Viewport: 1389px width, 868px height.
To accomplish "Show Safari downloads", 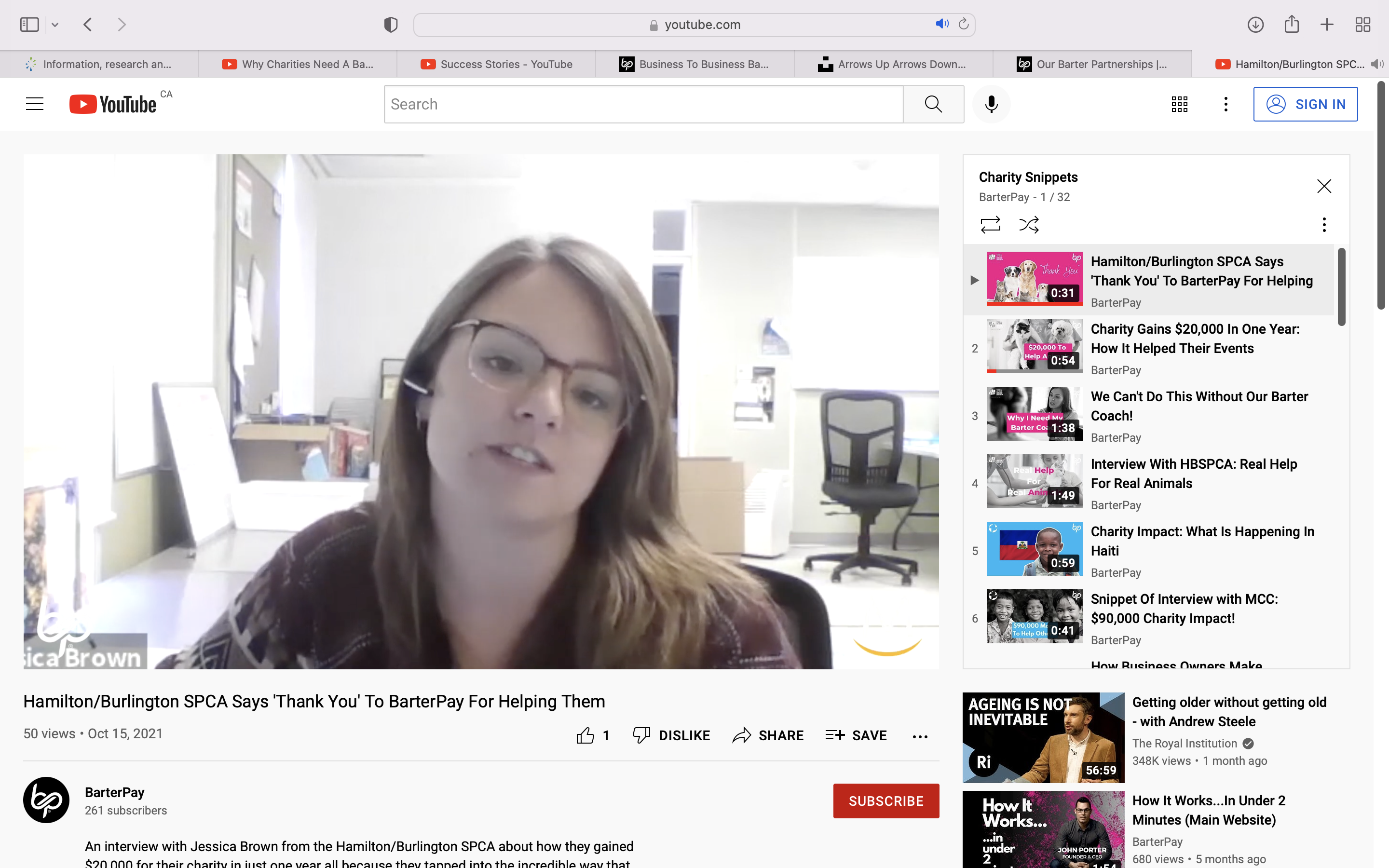I will pyautogui.click(x=1255, y=25).
